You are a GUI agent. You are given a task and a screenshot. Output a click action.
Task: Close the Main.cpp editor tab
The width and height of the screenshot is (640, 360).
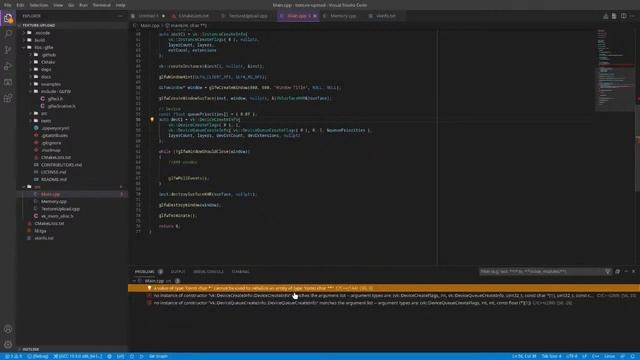[315, 16]
